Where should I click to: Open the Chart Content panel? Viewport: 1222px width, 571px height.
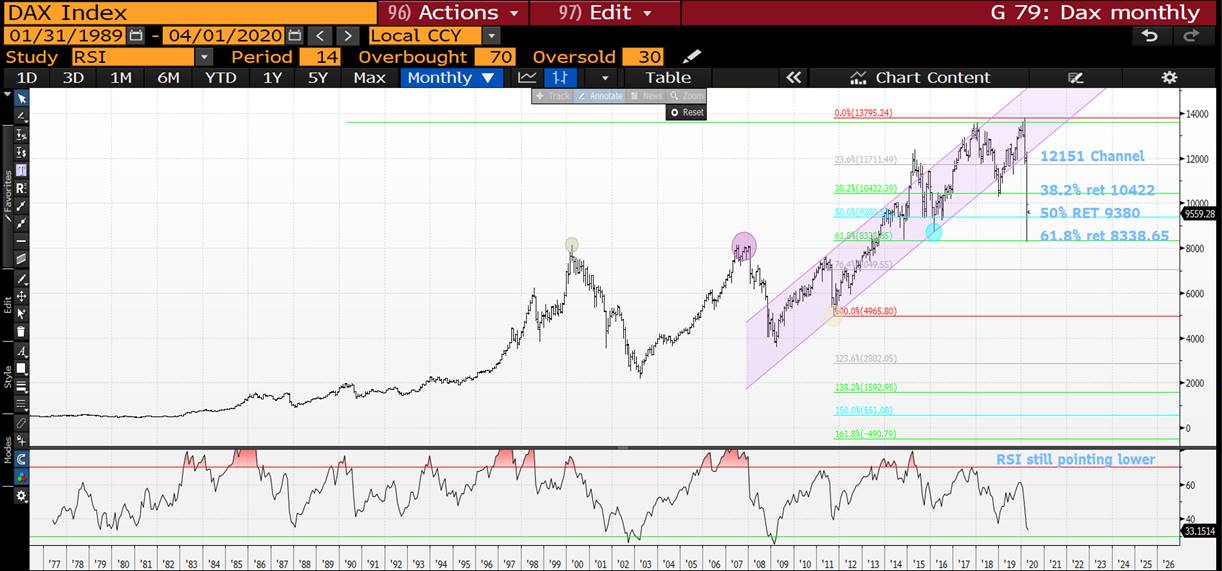pyautogui.click(x=920, y=77)
